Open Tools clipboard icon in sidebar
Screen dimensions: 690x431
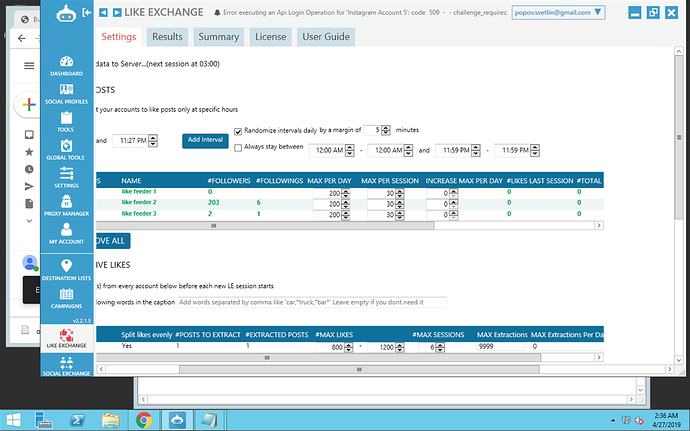point(66,122)
